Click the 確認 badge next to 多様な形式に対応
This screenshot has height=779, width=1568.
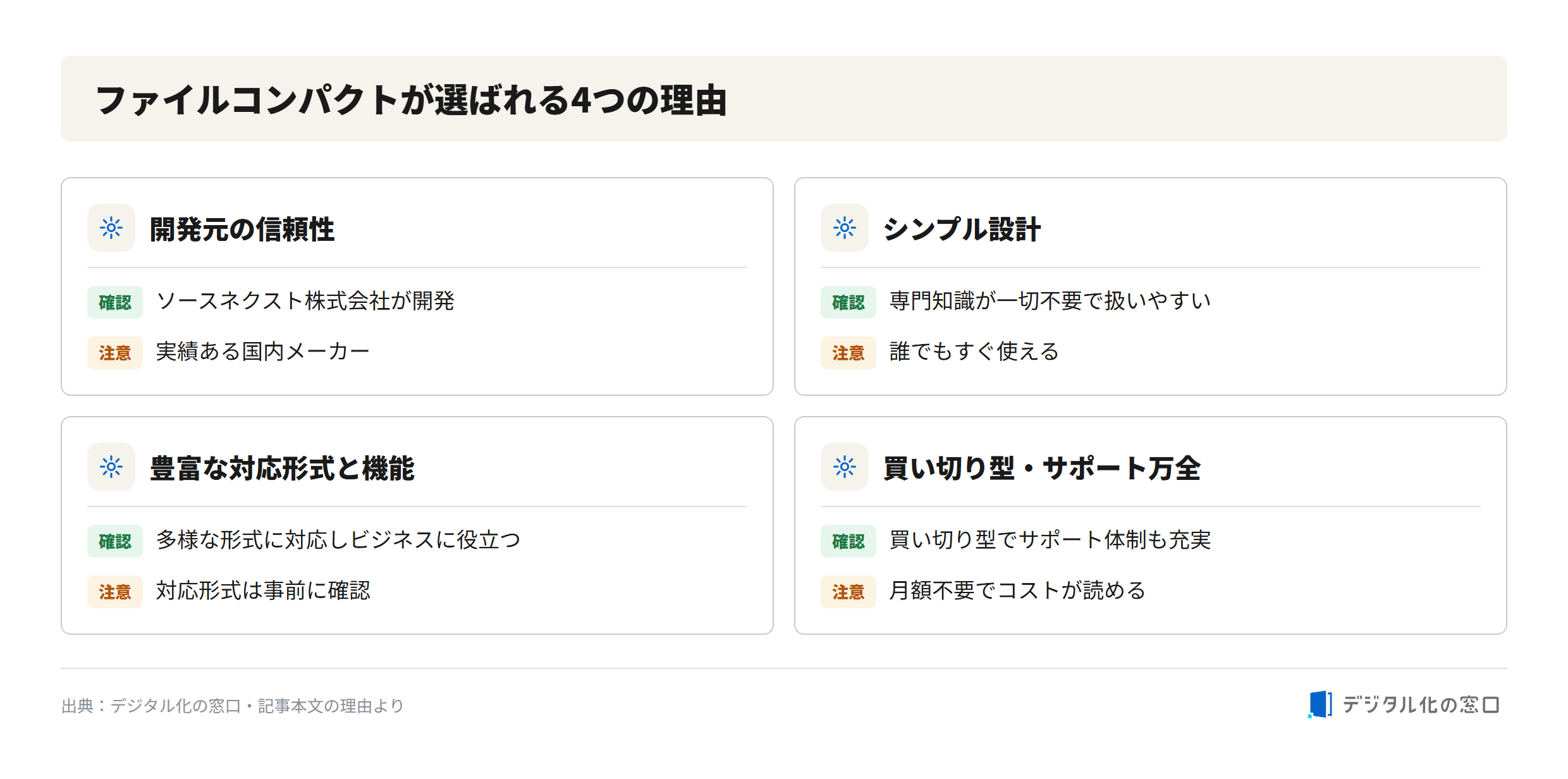[115, 541]
